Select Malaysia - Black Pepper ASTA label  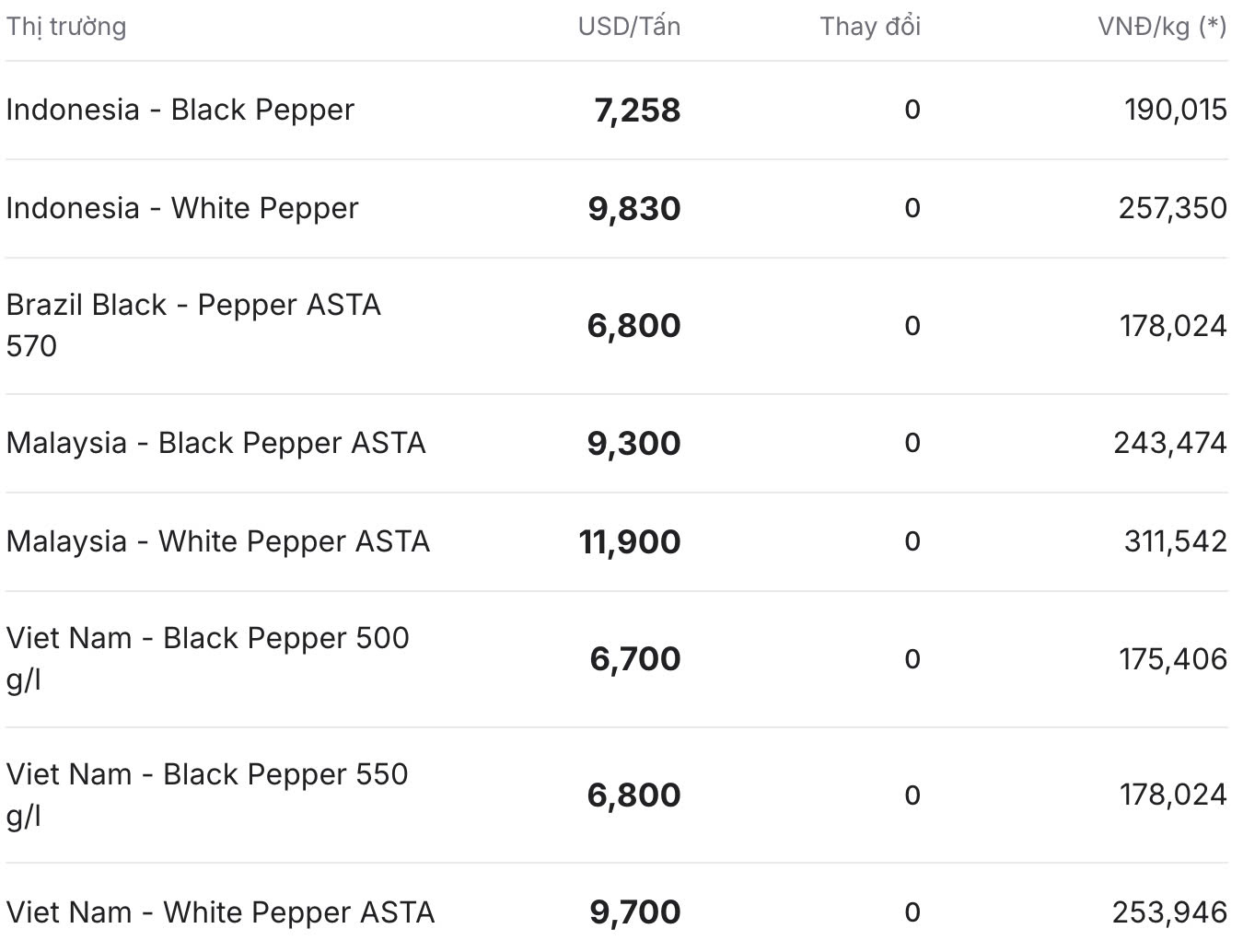(216, 443)
